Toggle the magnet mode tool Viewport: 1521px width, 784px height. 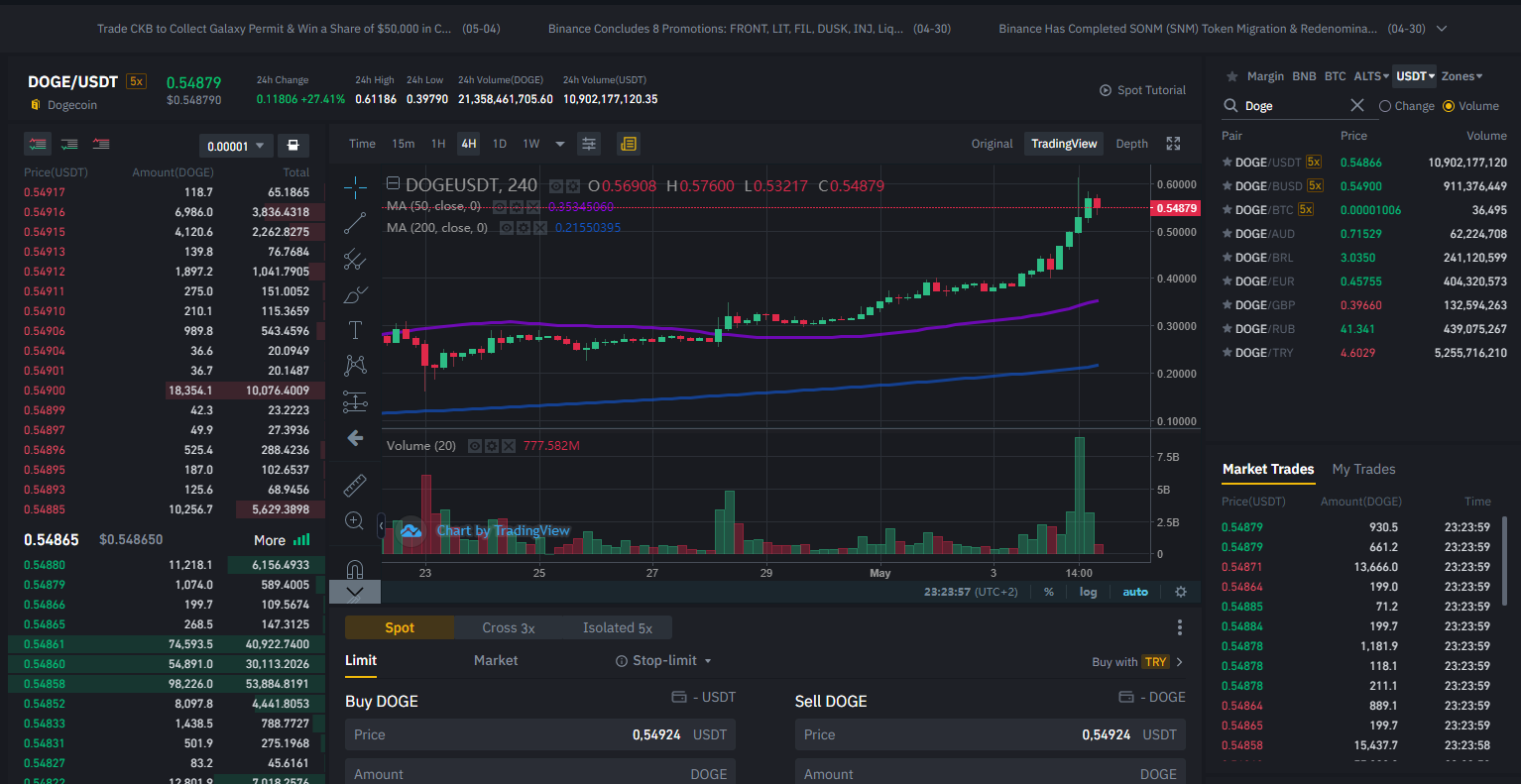click(355, 569)
